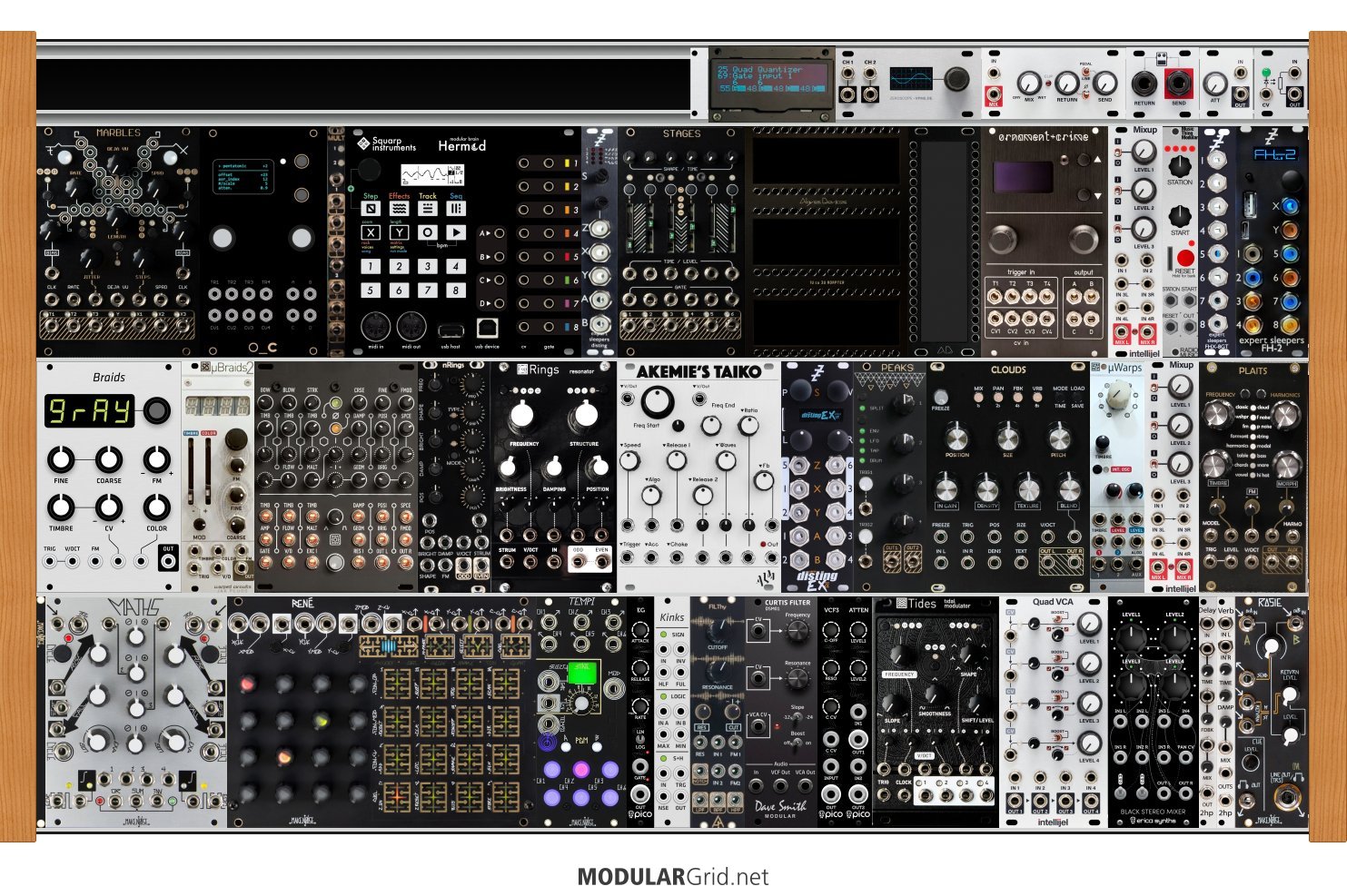
Task: Click the Rosie module large white knob
Action: 1273,646
